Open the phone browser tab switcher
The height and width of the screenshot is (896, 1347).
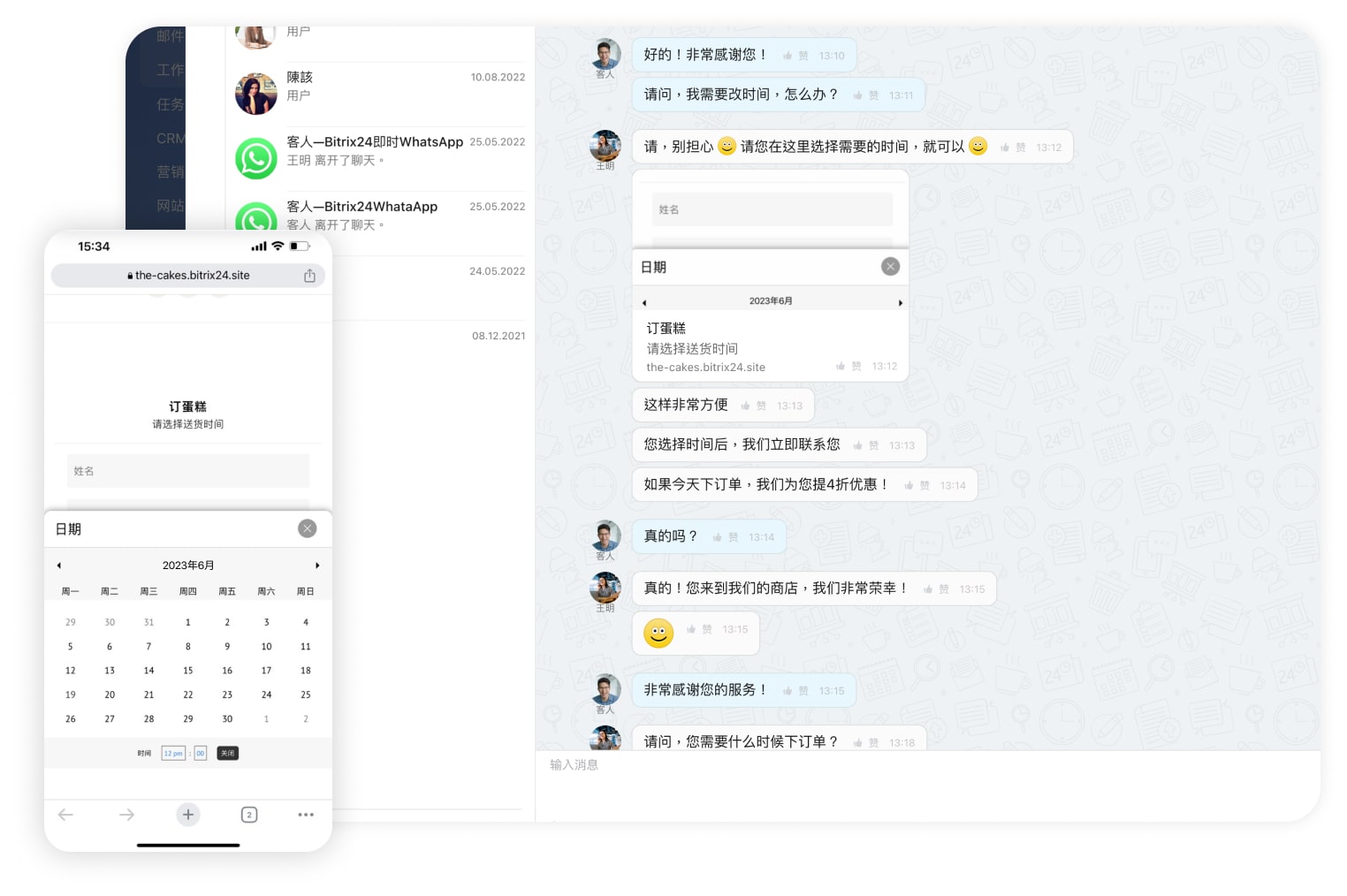(x=249, y=815)
